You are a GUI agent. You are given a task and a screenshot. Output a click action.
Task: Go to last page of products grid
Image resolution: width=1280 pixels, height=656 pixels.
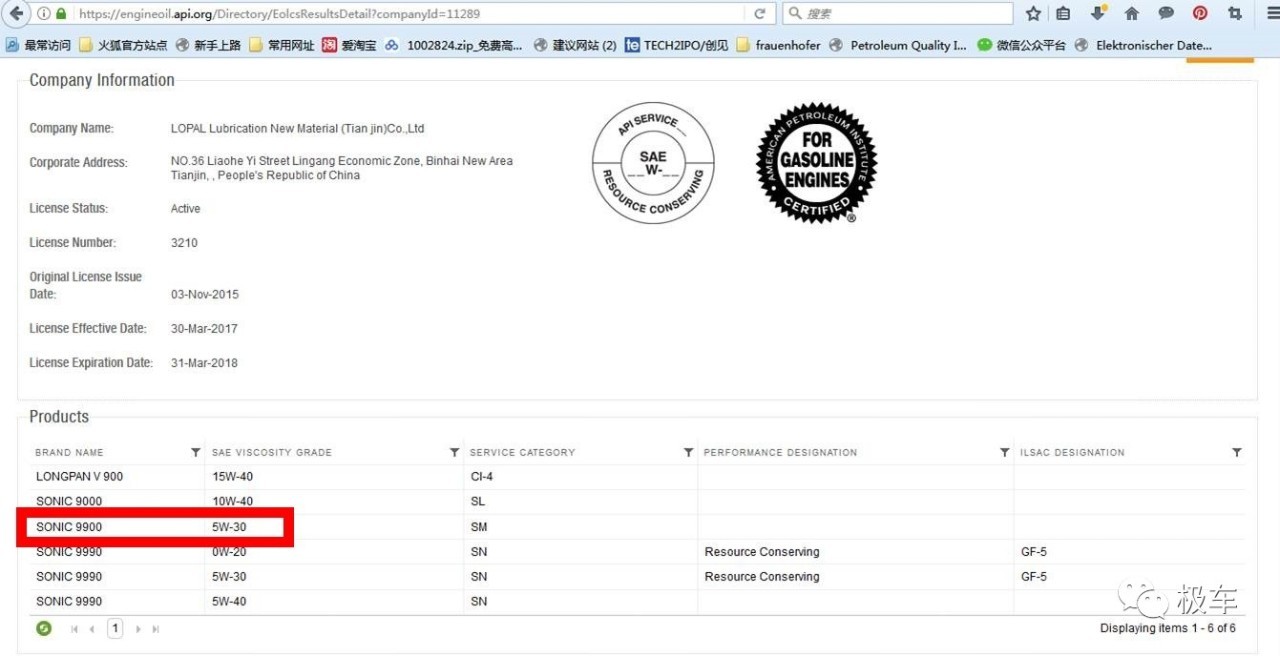pyautogui.click(x=155, y=629)
